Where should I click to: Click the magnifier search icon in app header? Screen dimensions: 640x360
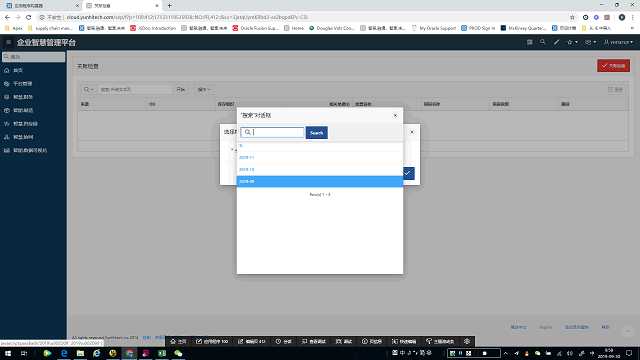(542, 42)
